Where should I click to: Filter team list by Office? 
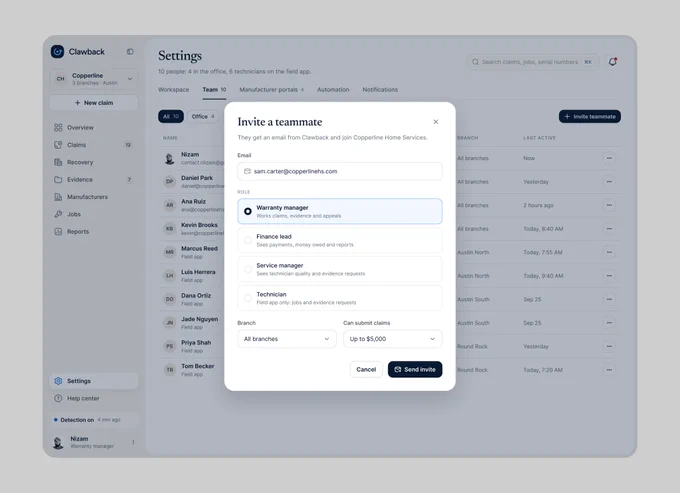203,116
